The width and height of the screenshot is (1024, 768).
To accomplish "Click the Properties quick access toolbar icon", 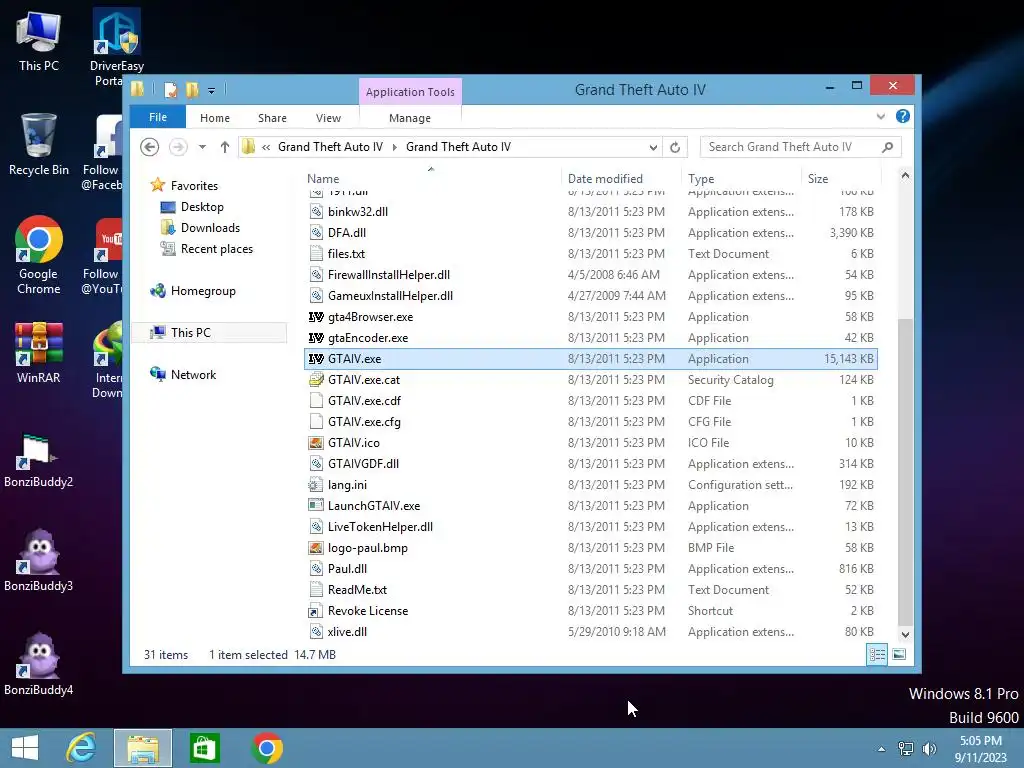I will click(170, 90).
